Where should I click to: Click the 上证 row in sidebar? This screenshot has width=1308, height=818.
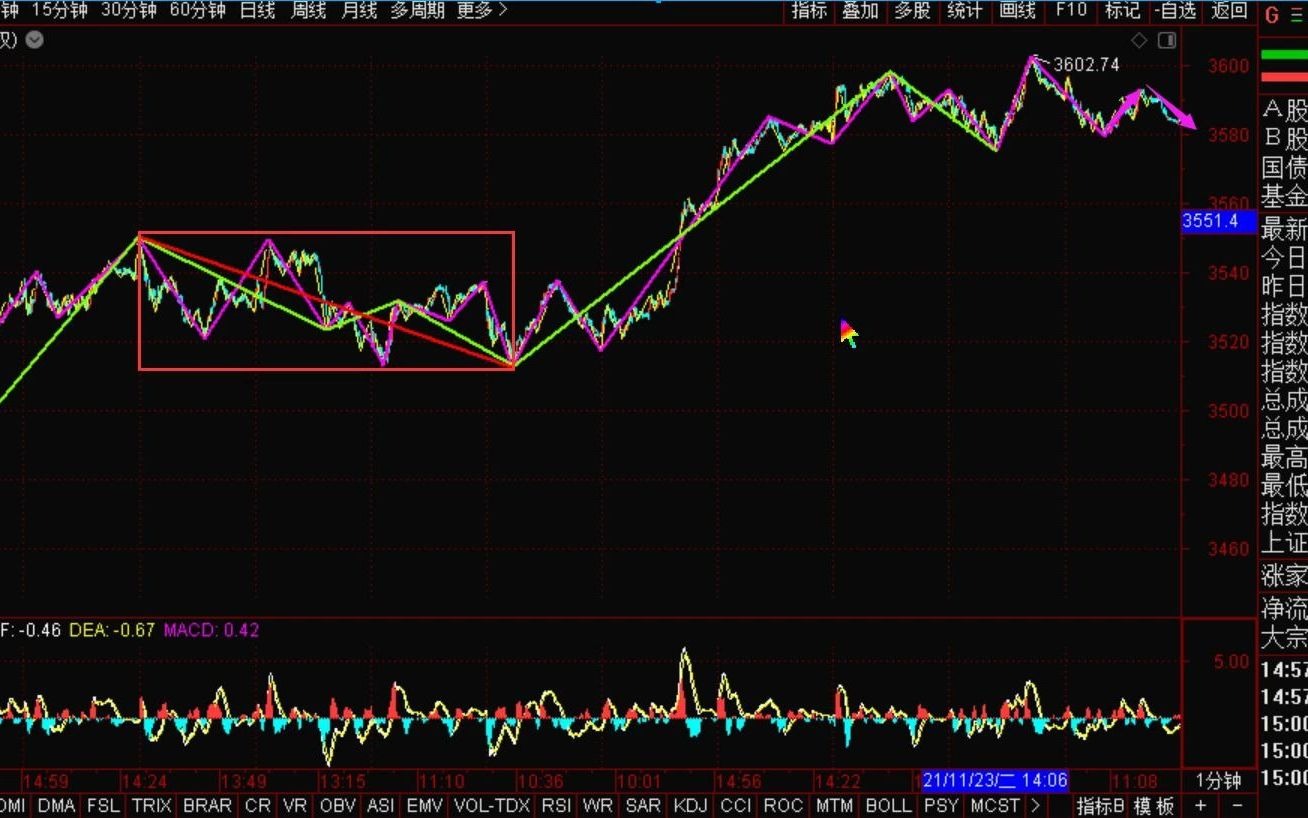tap(1285, 543)
